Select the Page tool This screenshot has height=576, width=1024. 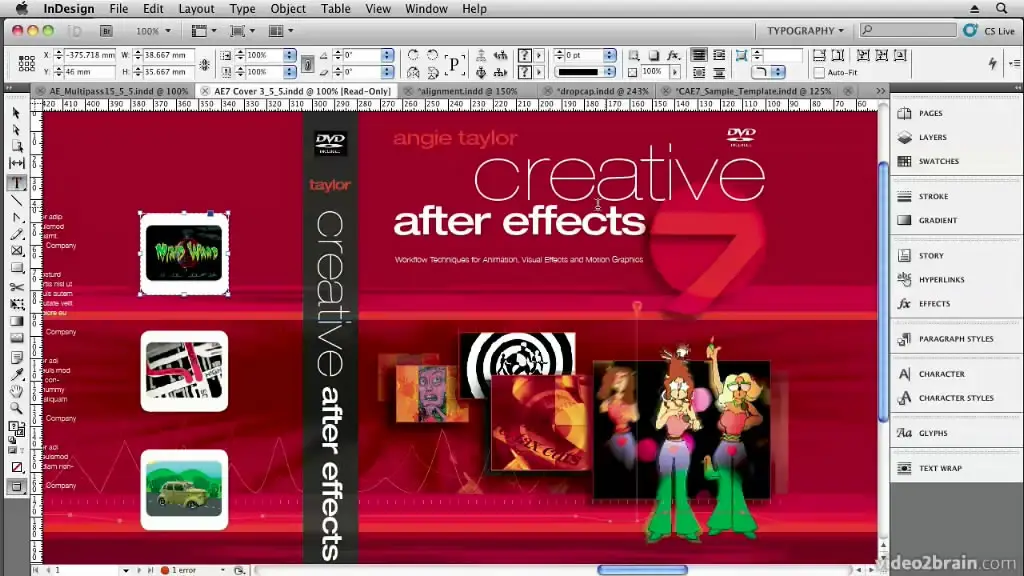pos(16,146)
